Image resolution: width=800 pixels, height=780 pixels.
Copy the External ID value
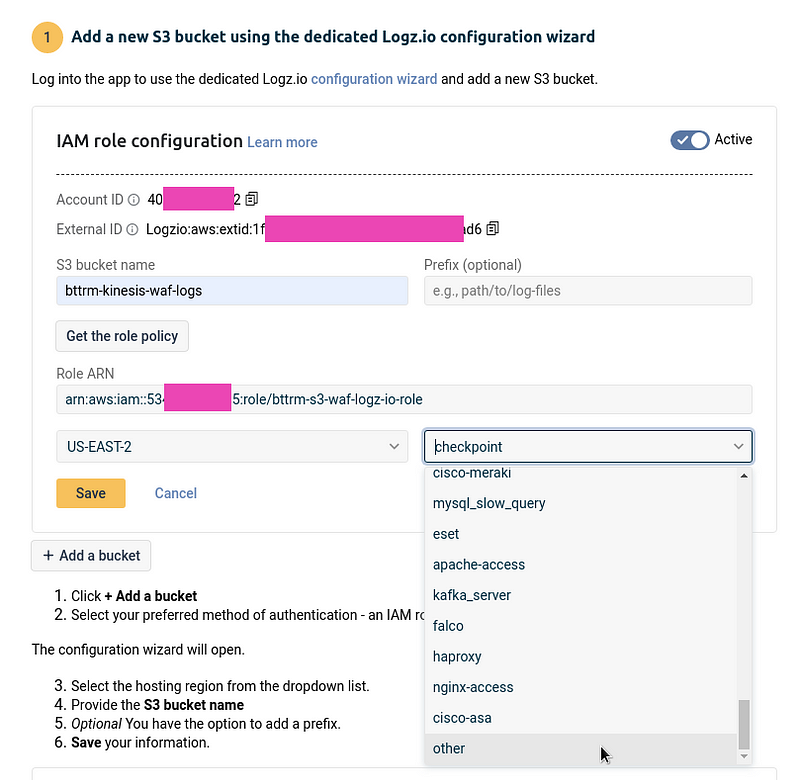(492, 229)
